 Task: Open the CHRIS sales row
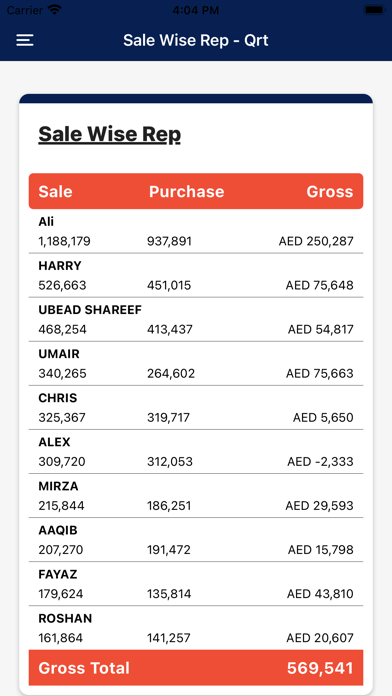[196, 407]
